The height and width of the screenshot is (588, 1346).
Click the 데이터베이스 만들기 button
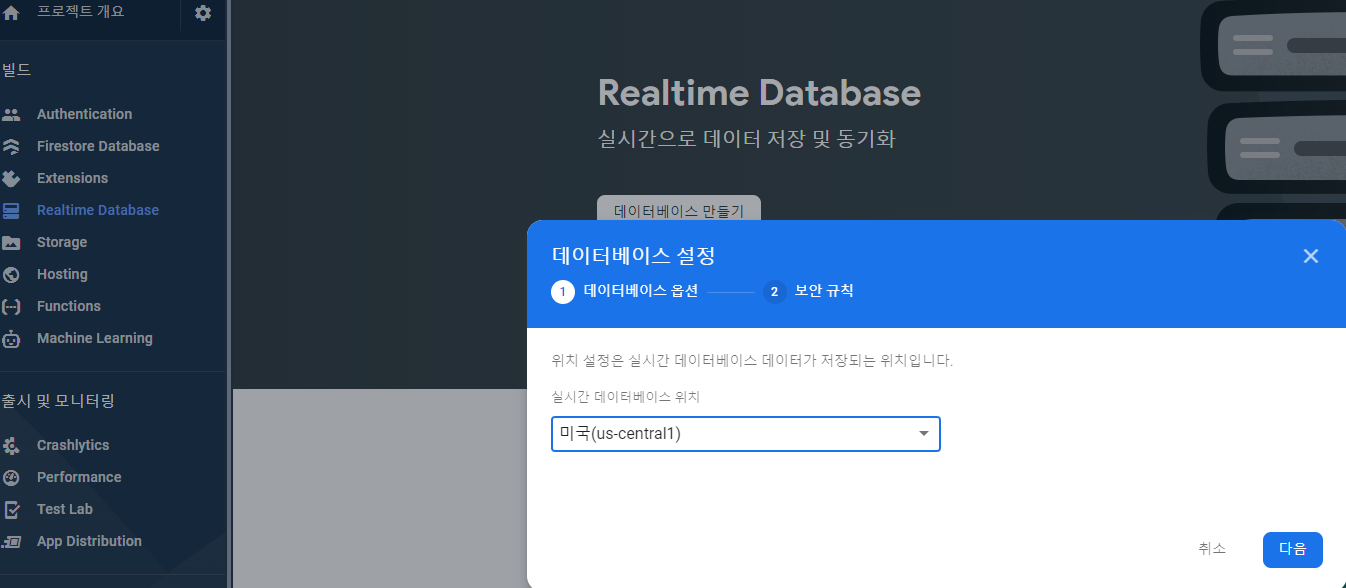click(x=679, y=208)
